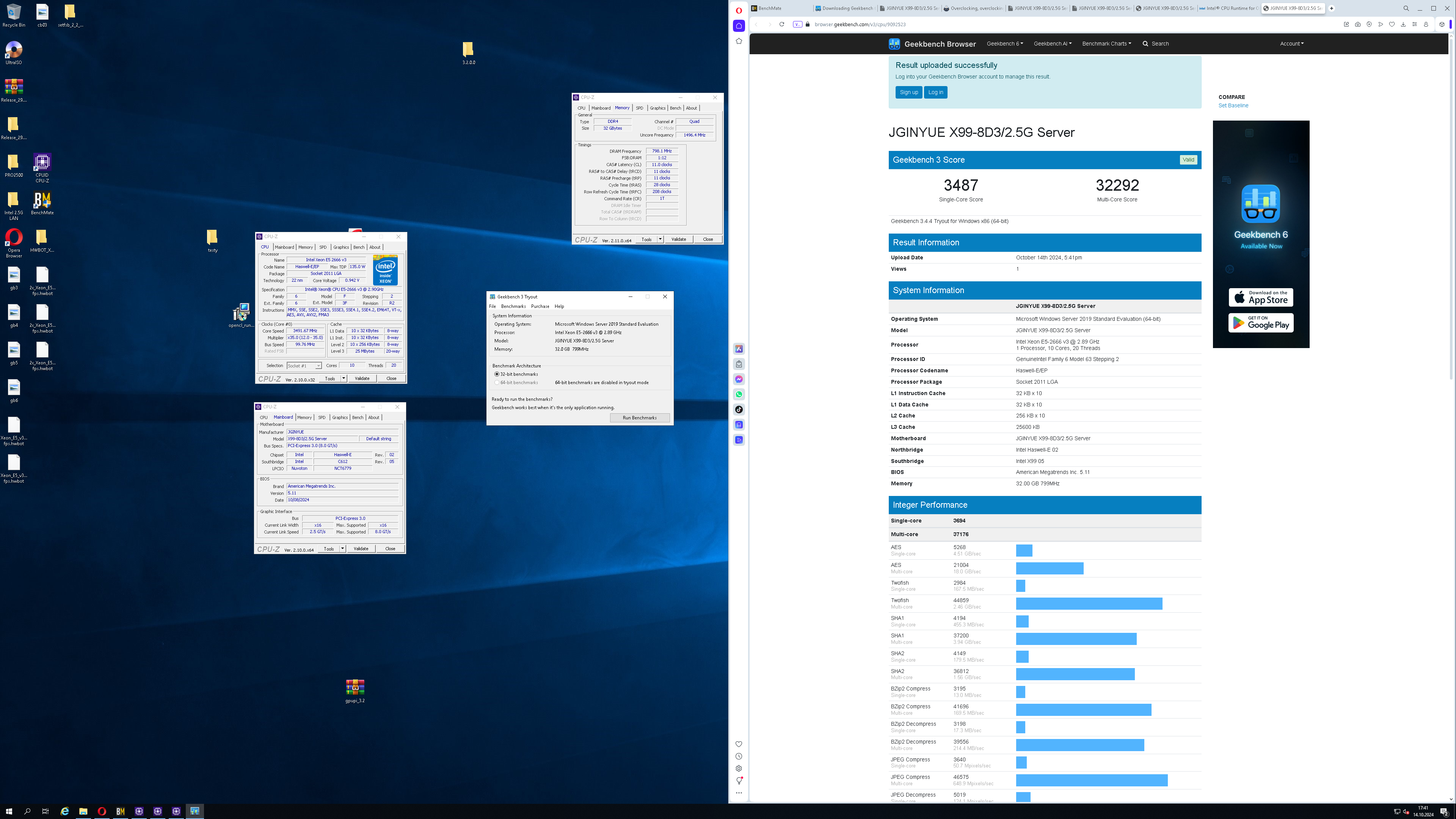Viewport: 1456px width, 819px height.
Task: Select UltraISO desktop icon
Action: click(14, 53)
